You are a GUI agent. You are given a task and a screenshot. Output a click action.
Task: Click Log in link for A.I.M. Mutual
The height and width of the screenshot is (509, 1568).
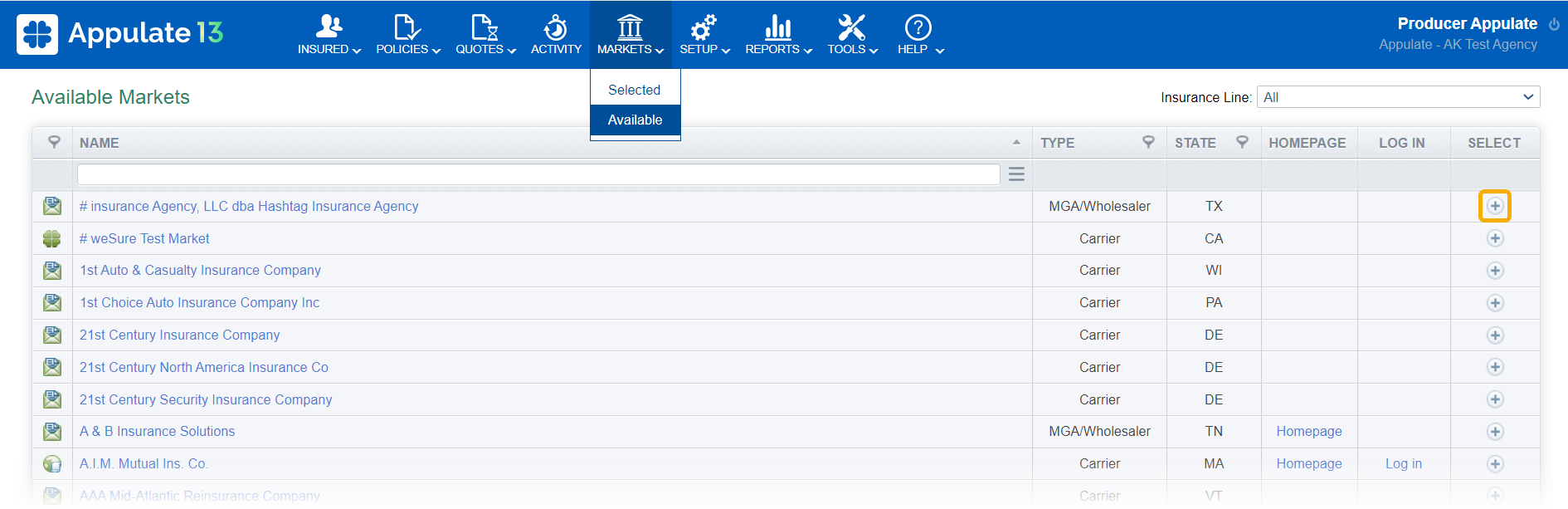click(x=1403, y=464)
